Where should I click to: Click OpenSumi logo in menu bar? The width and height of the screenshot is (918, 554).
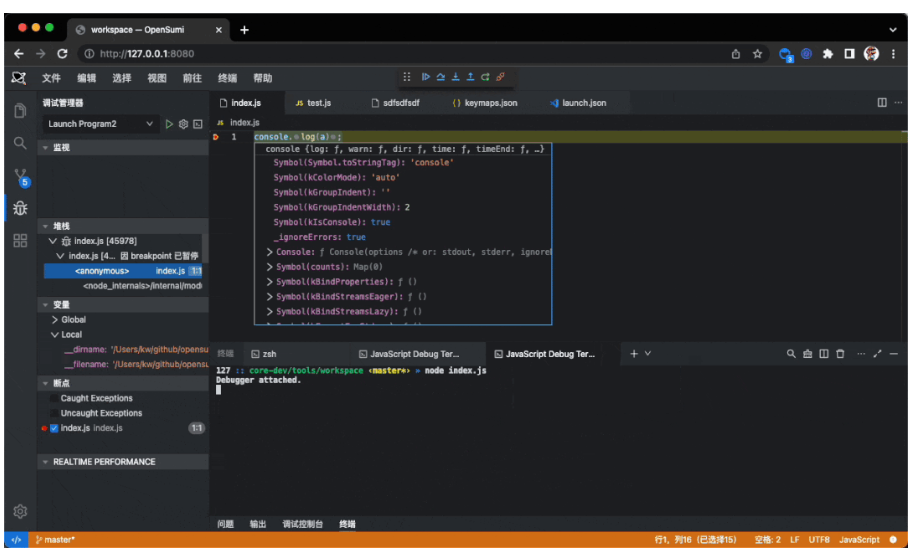pyautogui.click(x=19, y=78)
